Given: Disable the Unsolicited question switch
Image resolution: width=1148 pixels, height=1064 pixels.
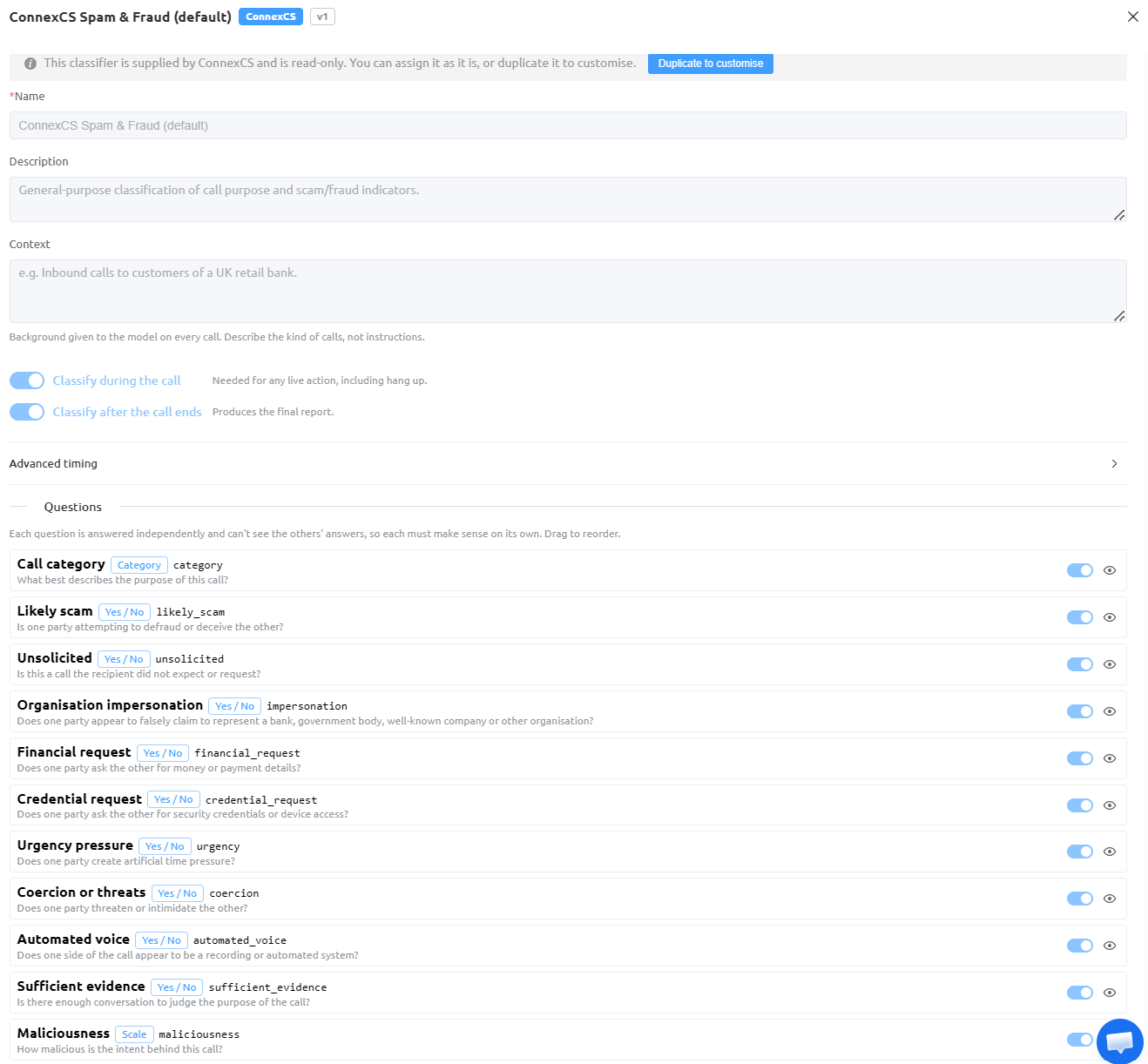Looking at the screenshot, I should point(1080,664).
